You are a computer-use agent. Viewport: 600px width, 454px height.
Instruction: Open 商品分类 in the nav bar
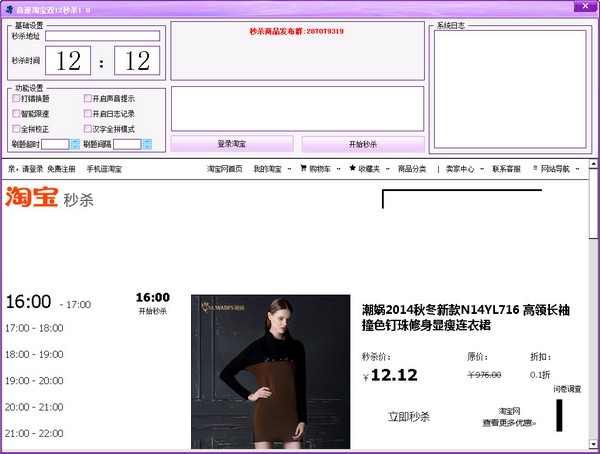[412, 169]
